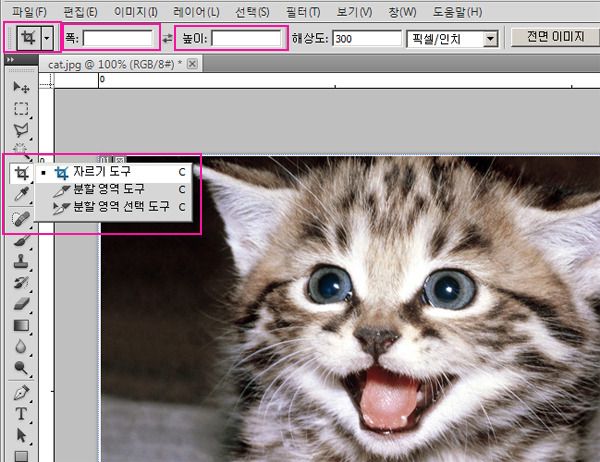Image resolution: width=600 pixels, height=462 pixels.
Task: Open the tool preset picker arrow
Action: (47, 38)
